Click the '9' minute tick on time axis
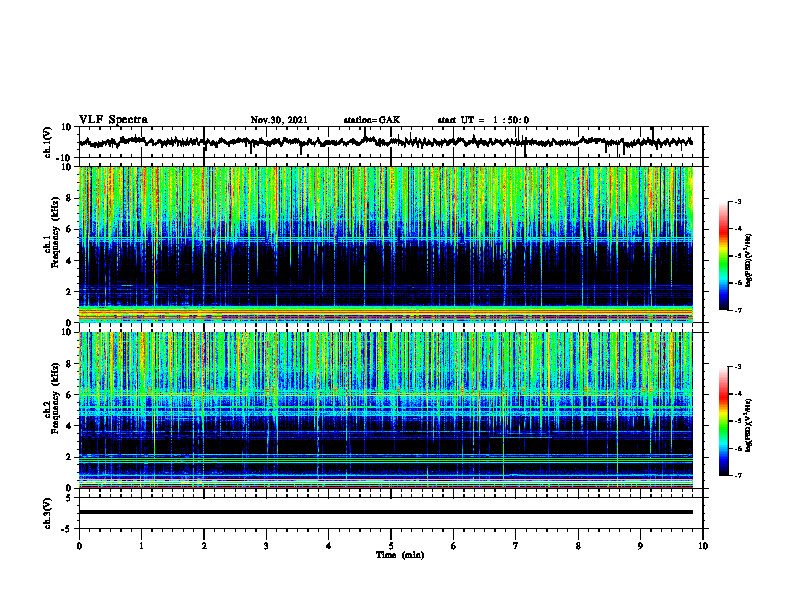Image resolution: width=792 pixels, height=612 pixels. pos(640,546)
